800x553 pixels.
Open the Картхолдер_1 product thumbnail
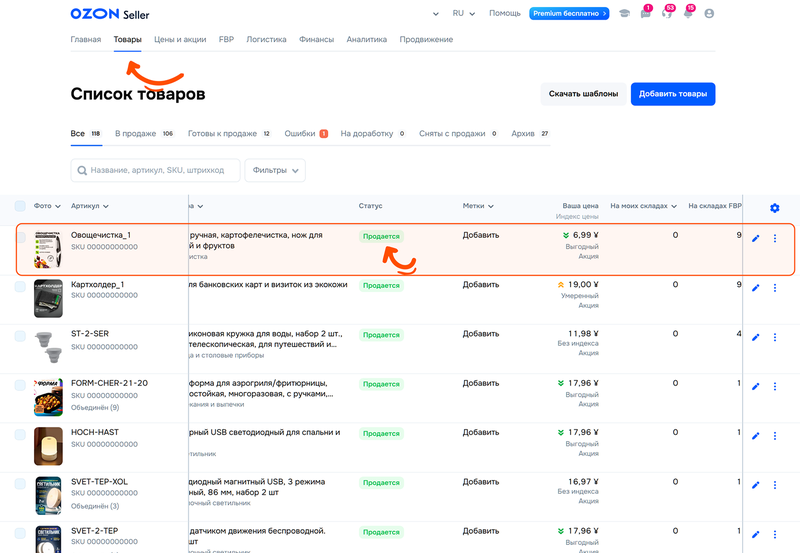coord(48,298)
